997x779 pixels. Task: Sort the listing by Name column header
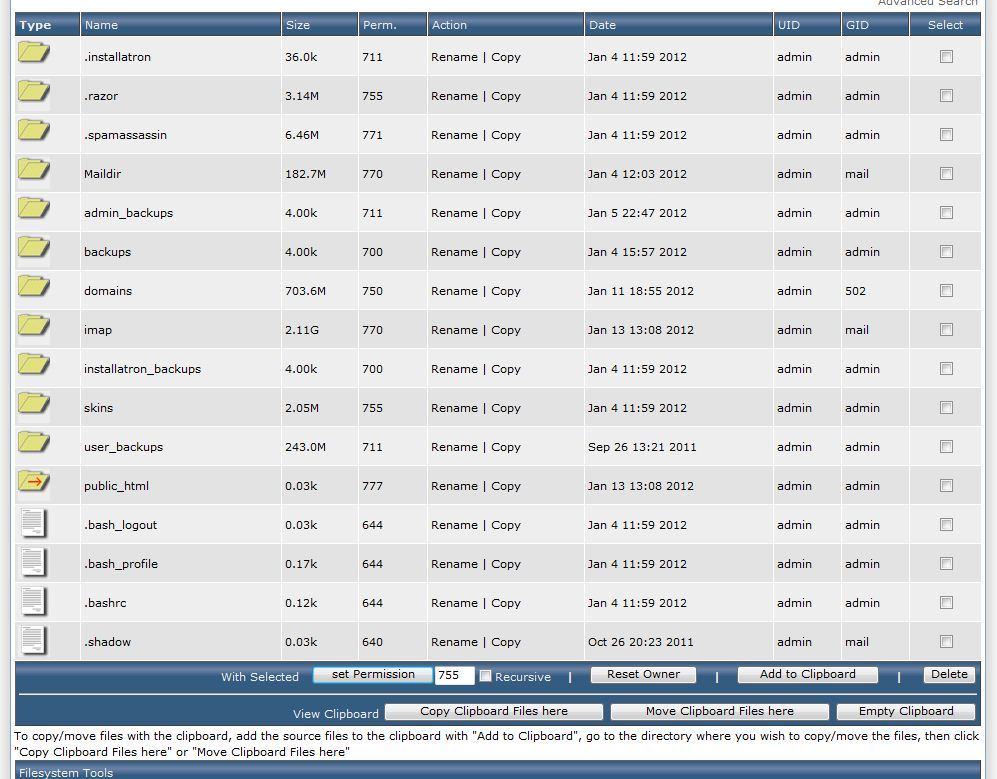click(101, 25)
